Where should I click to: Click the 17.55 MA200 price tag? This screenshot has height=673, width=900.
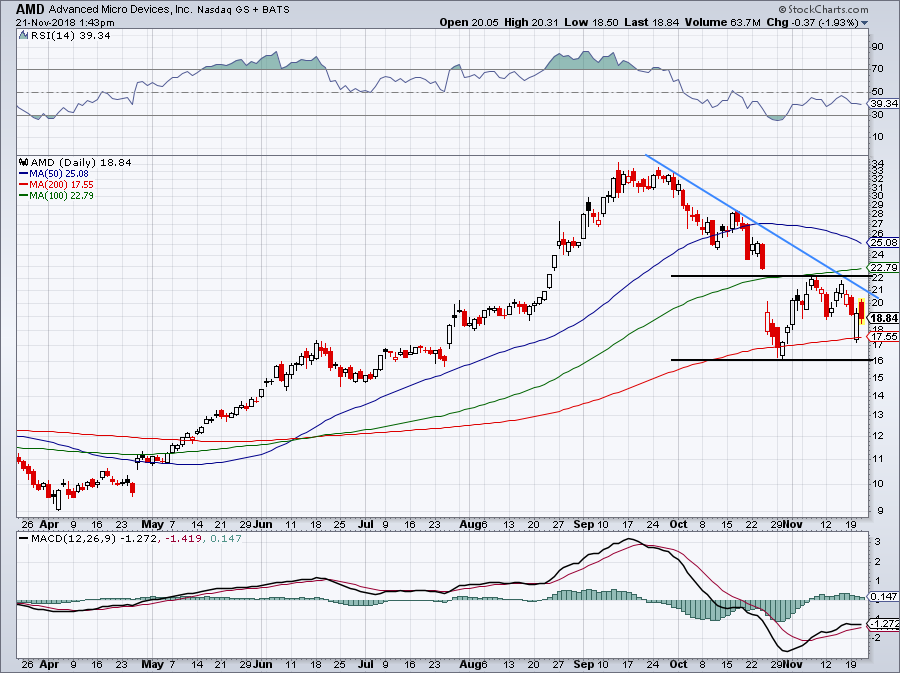884,336
